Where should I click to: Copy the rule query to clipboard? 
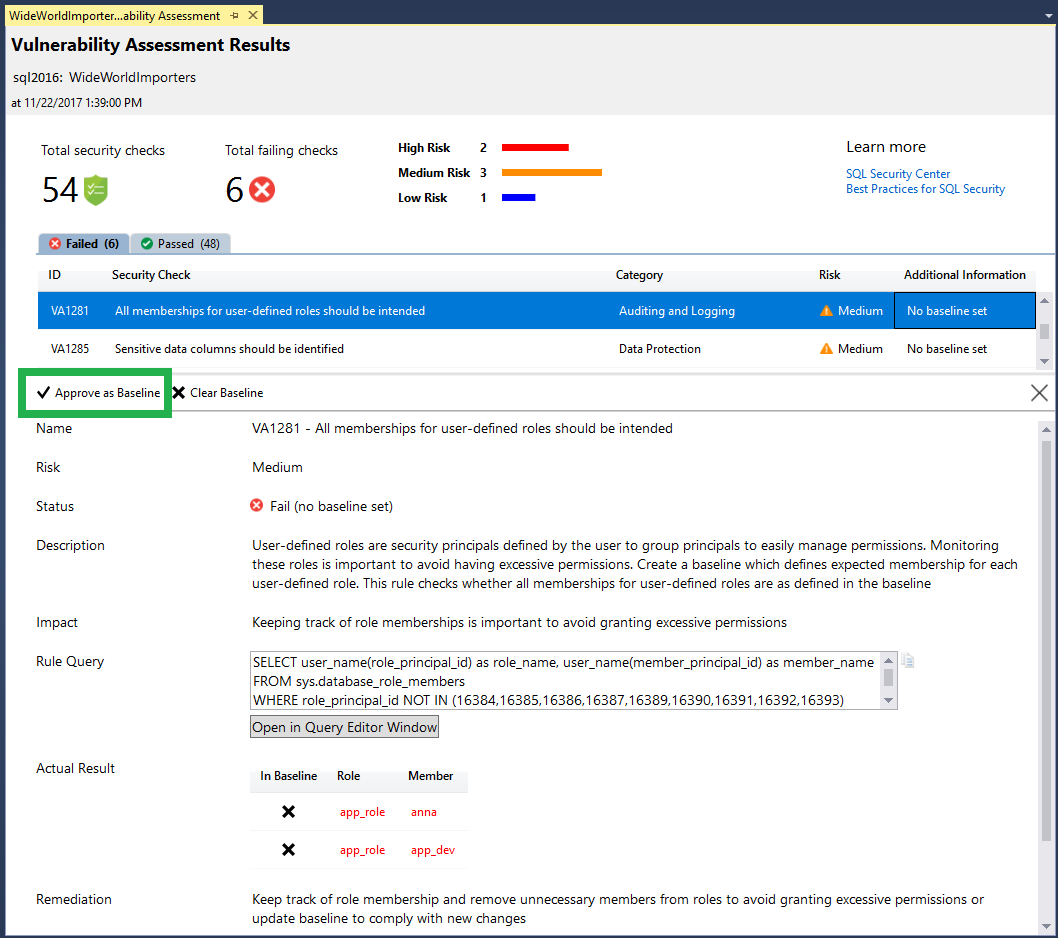point(907,660)
